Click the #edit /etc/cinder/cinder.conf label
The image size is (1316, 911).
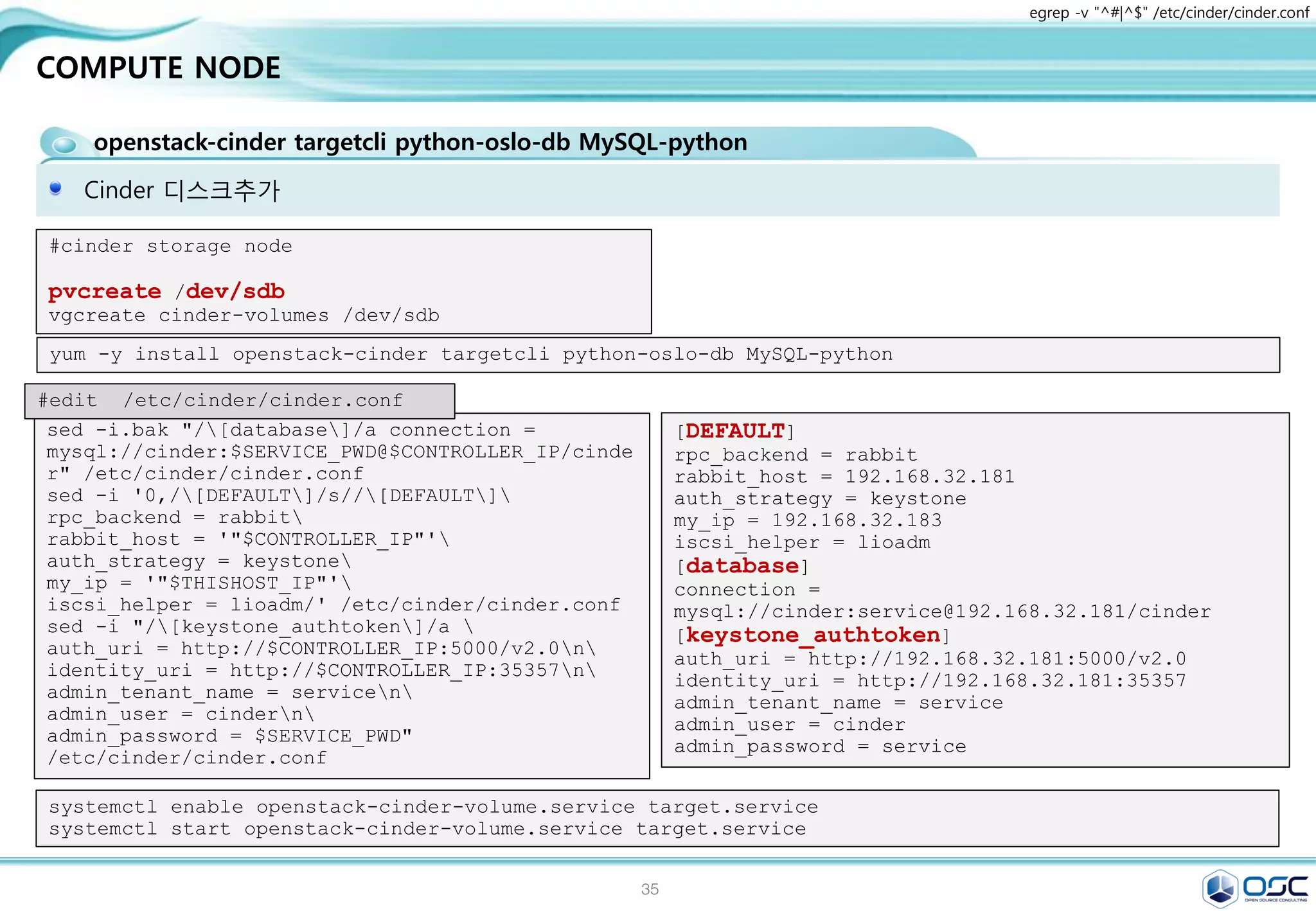point(220,401)
